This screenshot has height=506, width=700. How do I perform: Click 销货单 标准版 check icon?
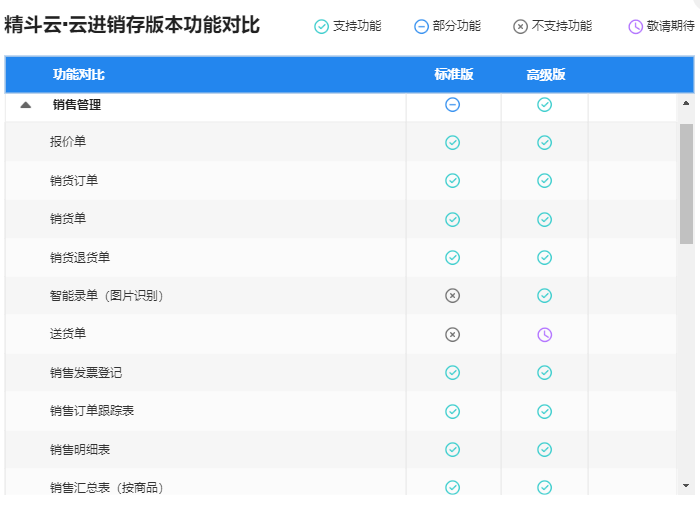[452, 219]
